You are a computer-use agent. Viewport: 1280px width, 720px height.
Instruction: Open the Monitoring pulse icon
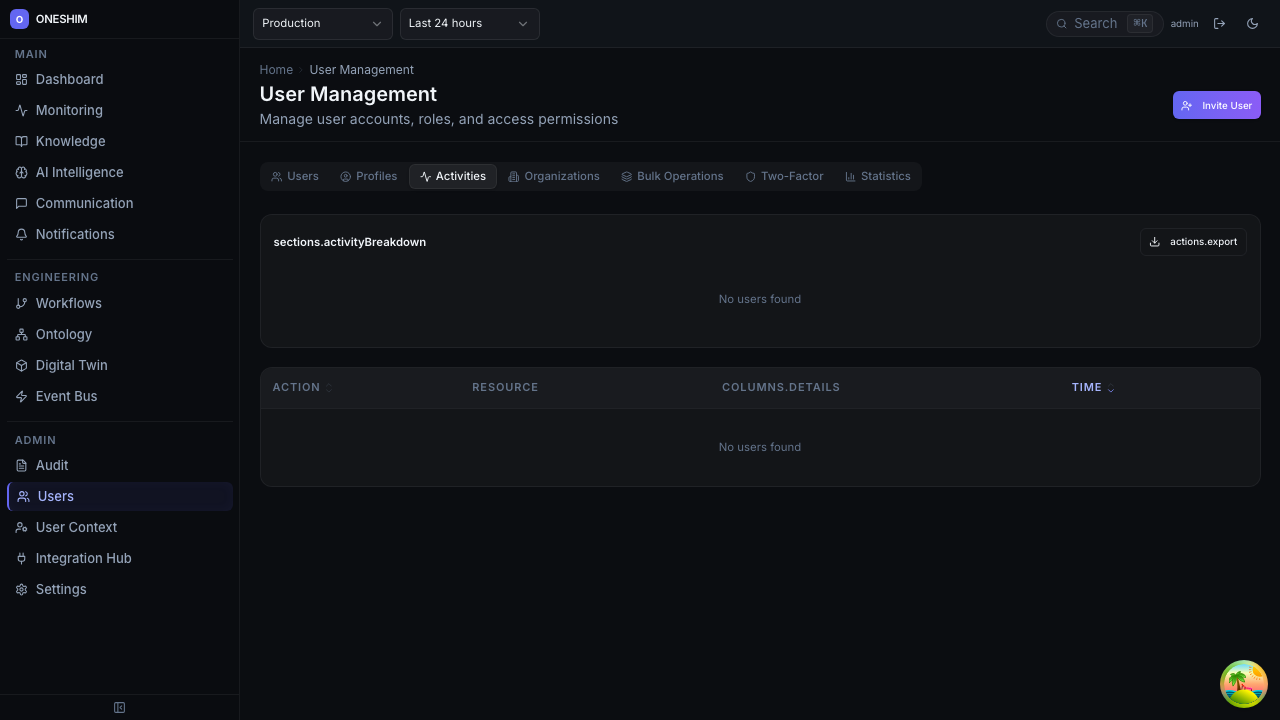click(21, 110)
